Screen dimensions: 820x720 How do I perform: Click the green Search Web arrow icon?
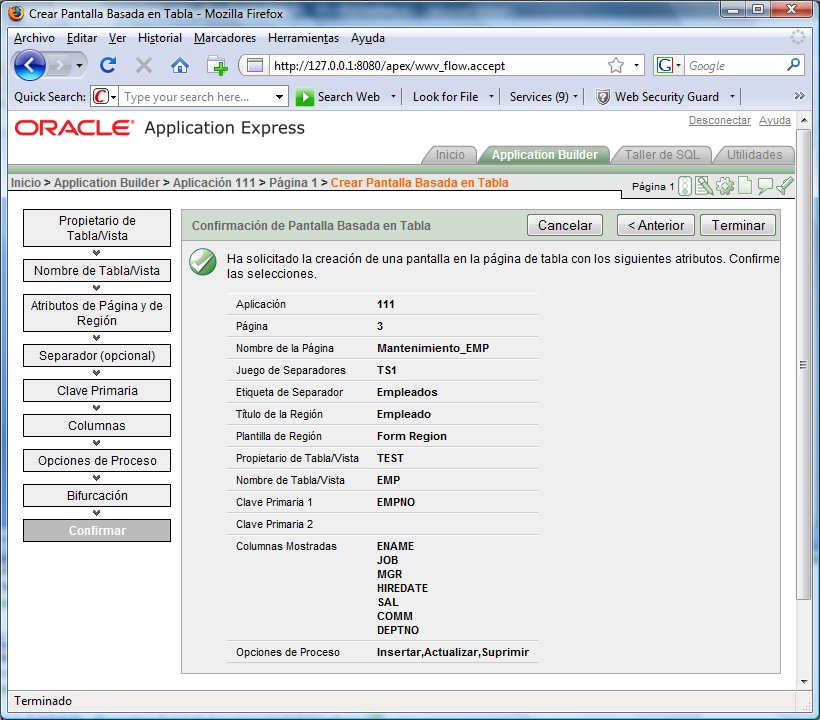[304, 97]
